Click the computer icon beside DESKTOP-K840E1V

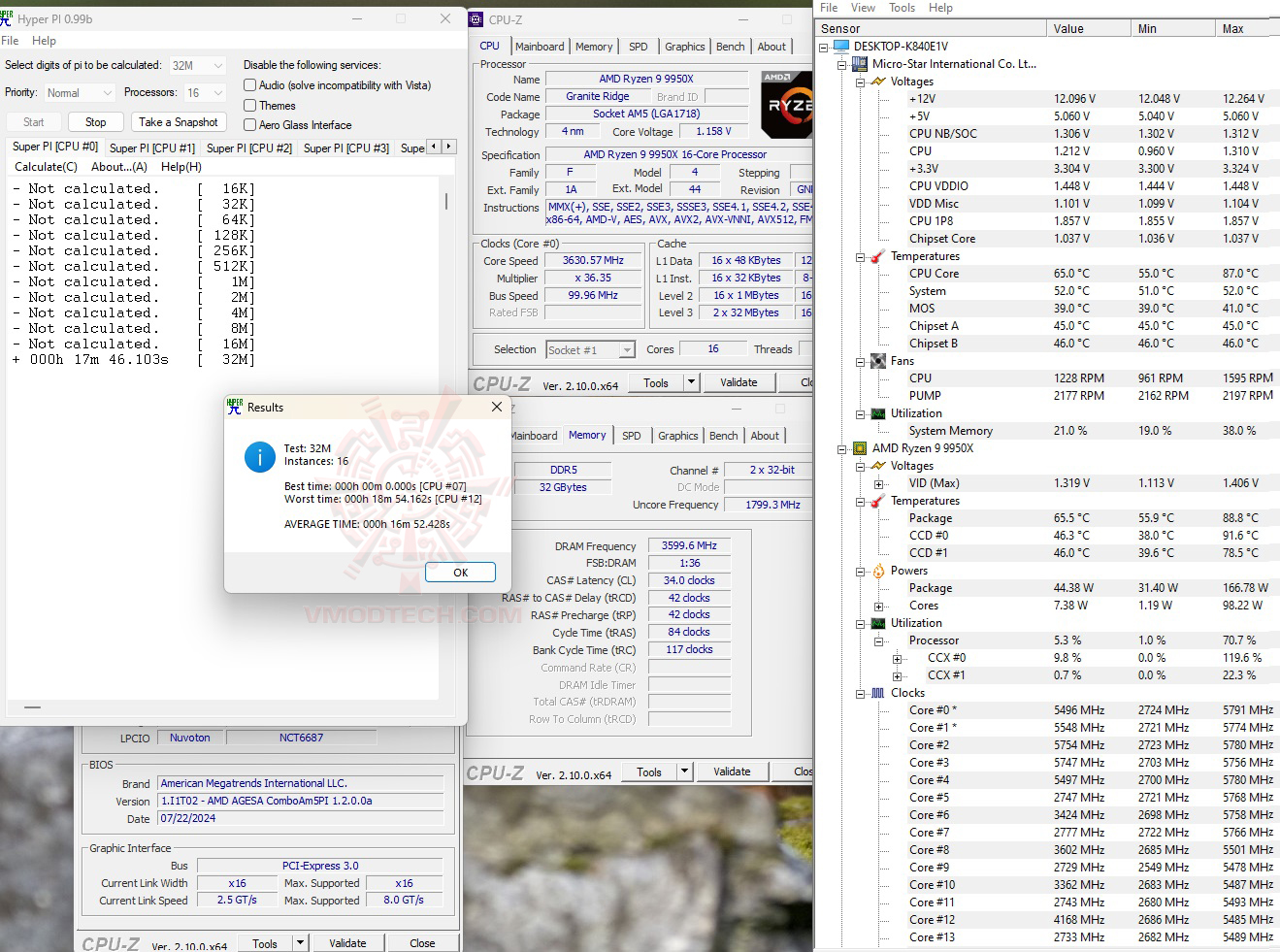click(840, 47)
